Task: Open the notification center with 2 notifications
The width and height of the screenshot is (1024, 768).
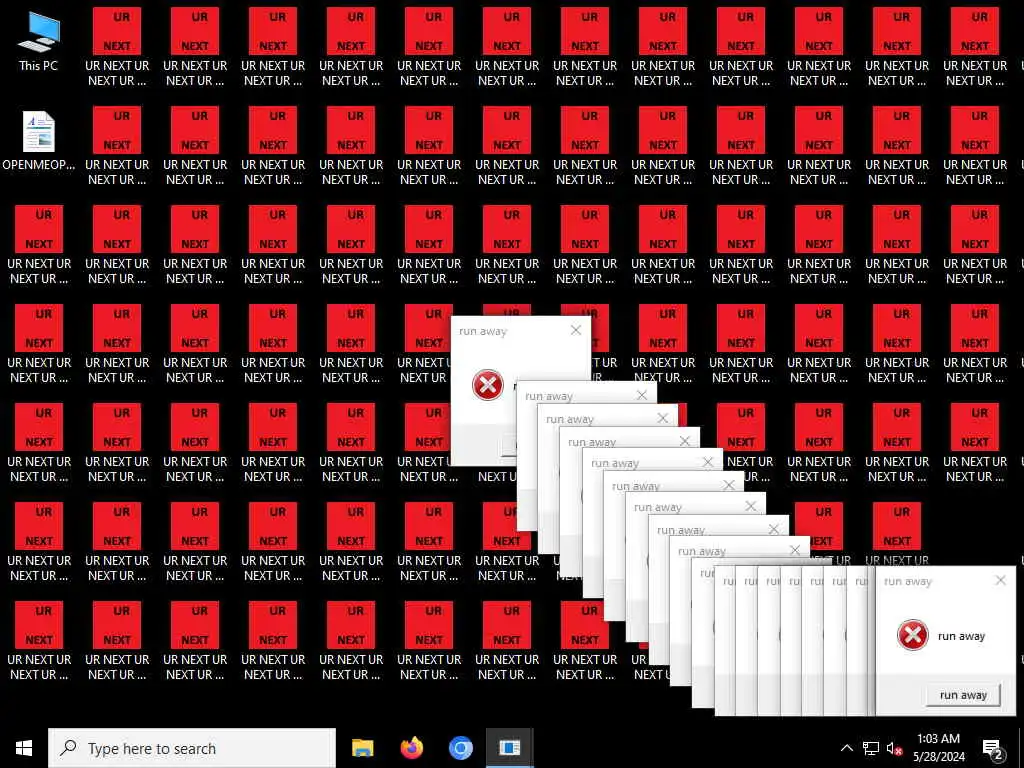Action: (x=993, y=749)
